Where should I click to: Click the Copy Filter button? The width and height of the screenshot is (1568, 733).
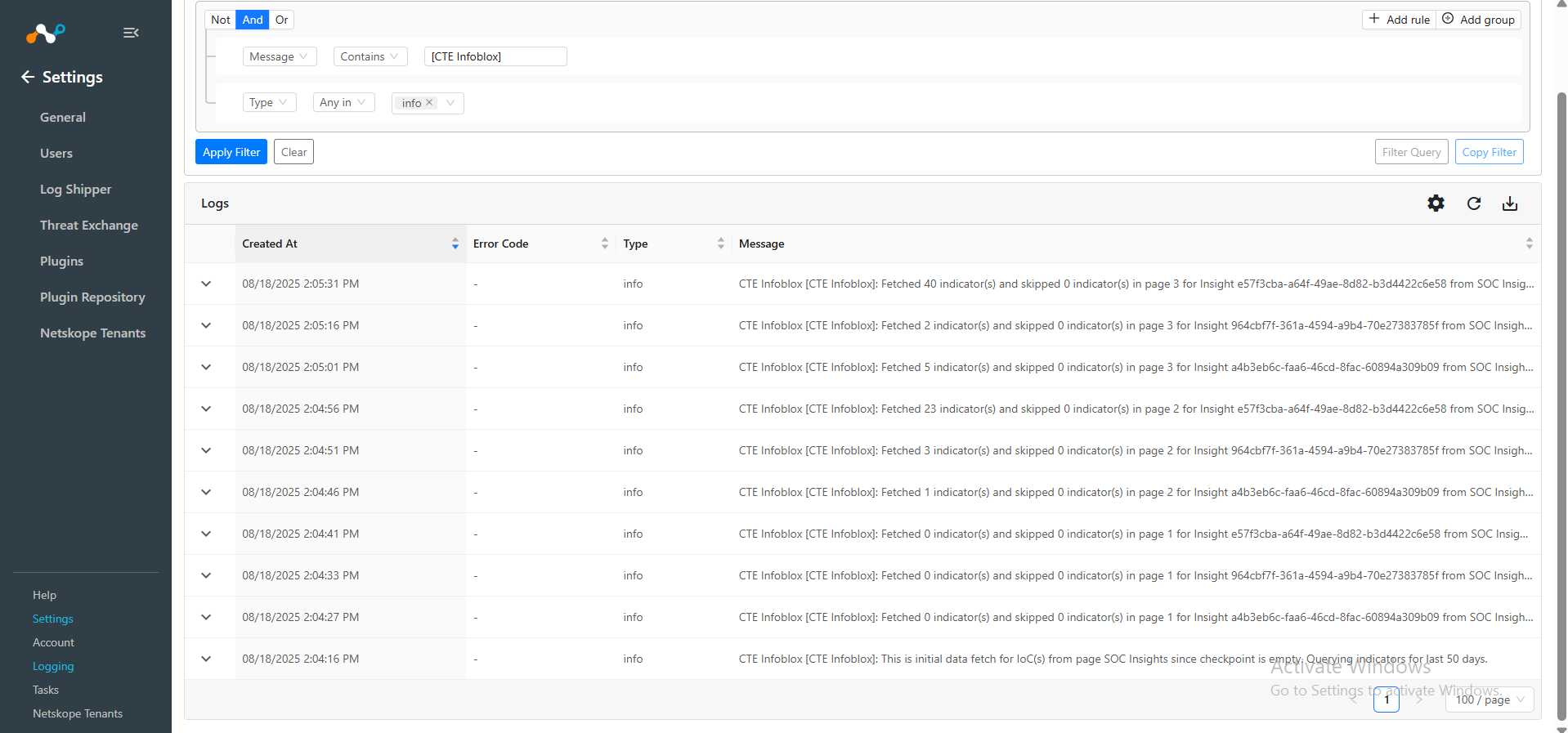(x=1489, y=152)
